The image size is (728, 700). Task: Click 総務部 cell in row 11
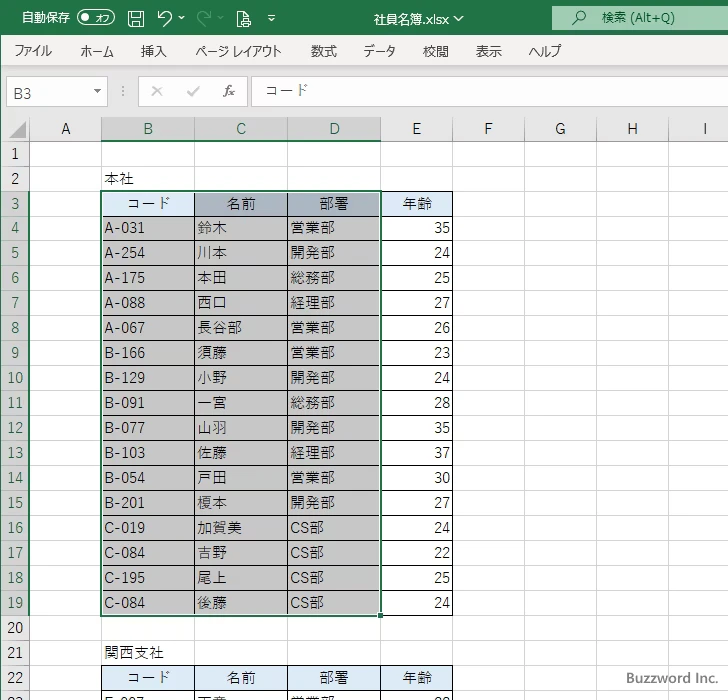tap(334, 403)
